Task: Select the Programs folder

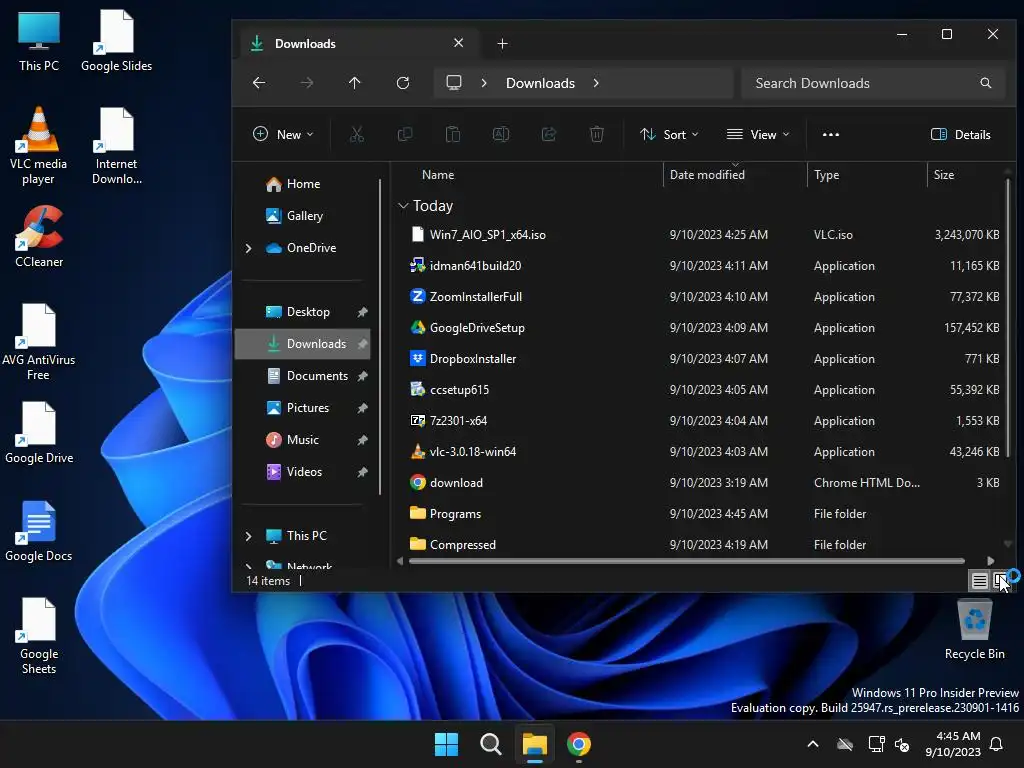Action: pos(705,514)
